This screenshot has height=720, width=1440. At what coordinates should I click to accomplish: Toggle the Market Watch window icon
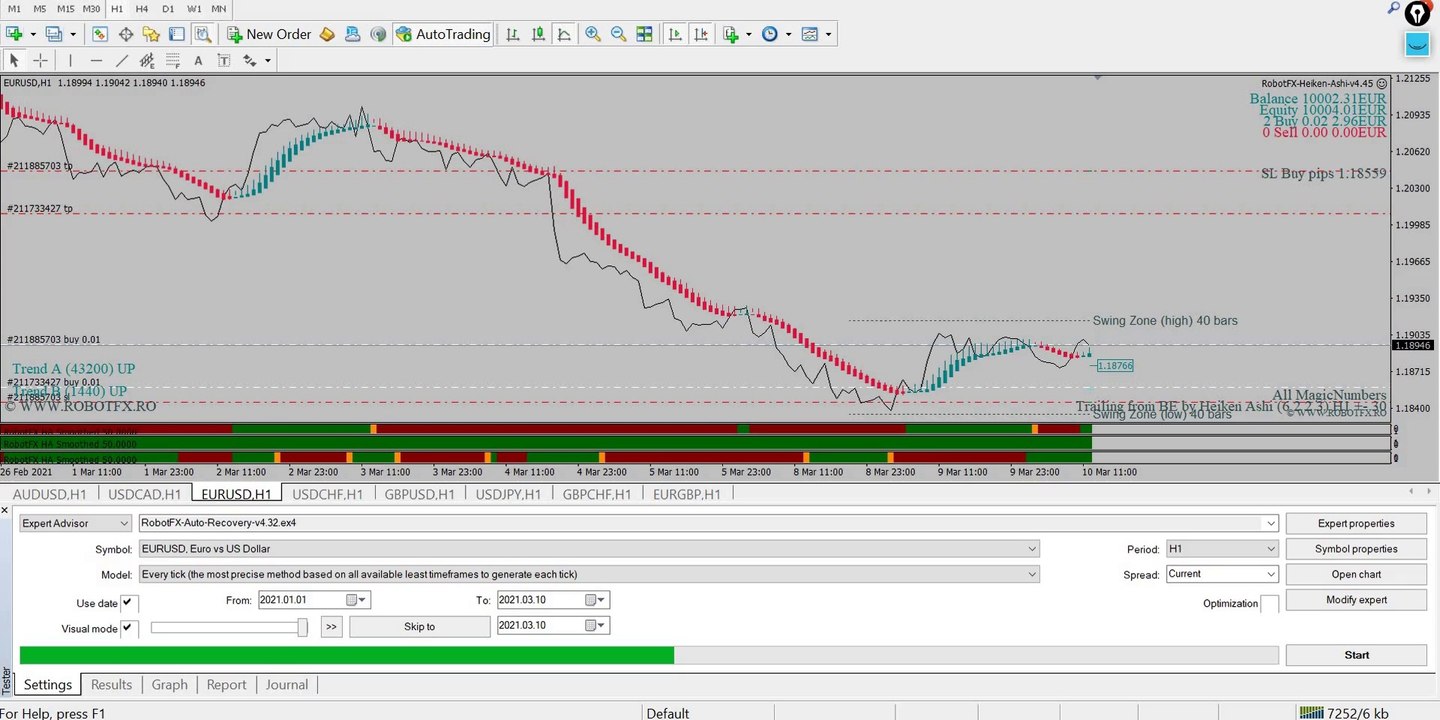100,34
